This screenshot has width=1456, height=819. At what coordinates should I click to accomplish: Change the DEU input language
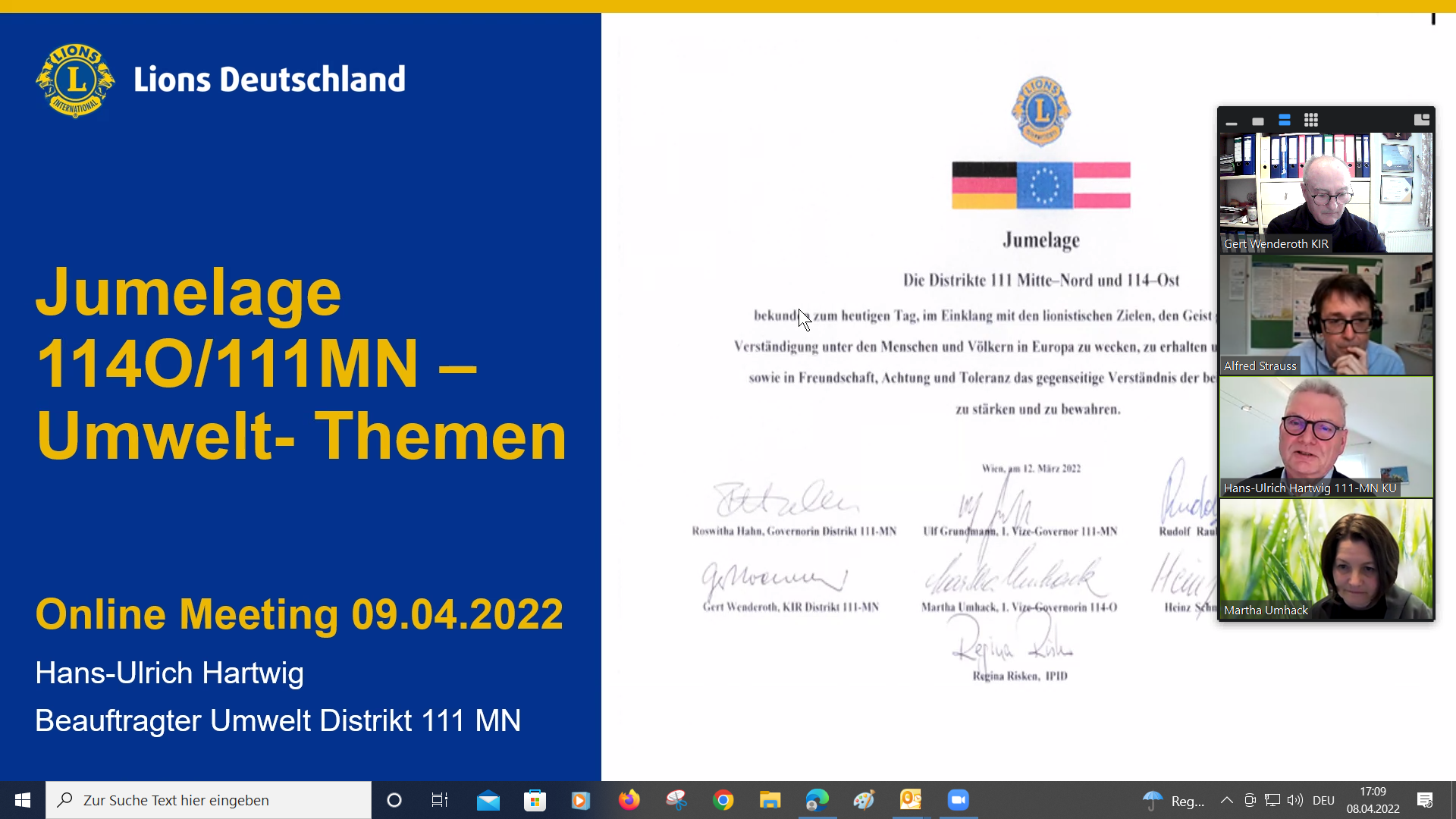click(x=1323, y=801)
